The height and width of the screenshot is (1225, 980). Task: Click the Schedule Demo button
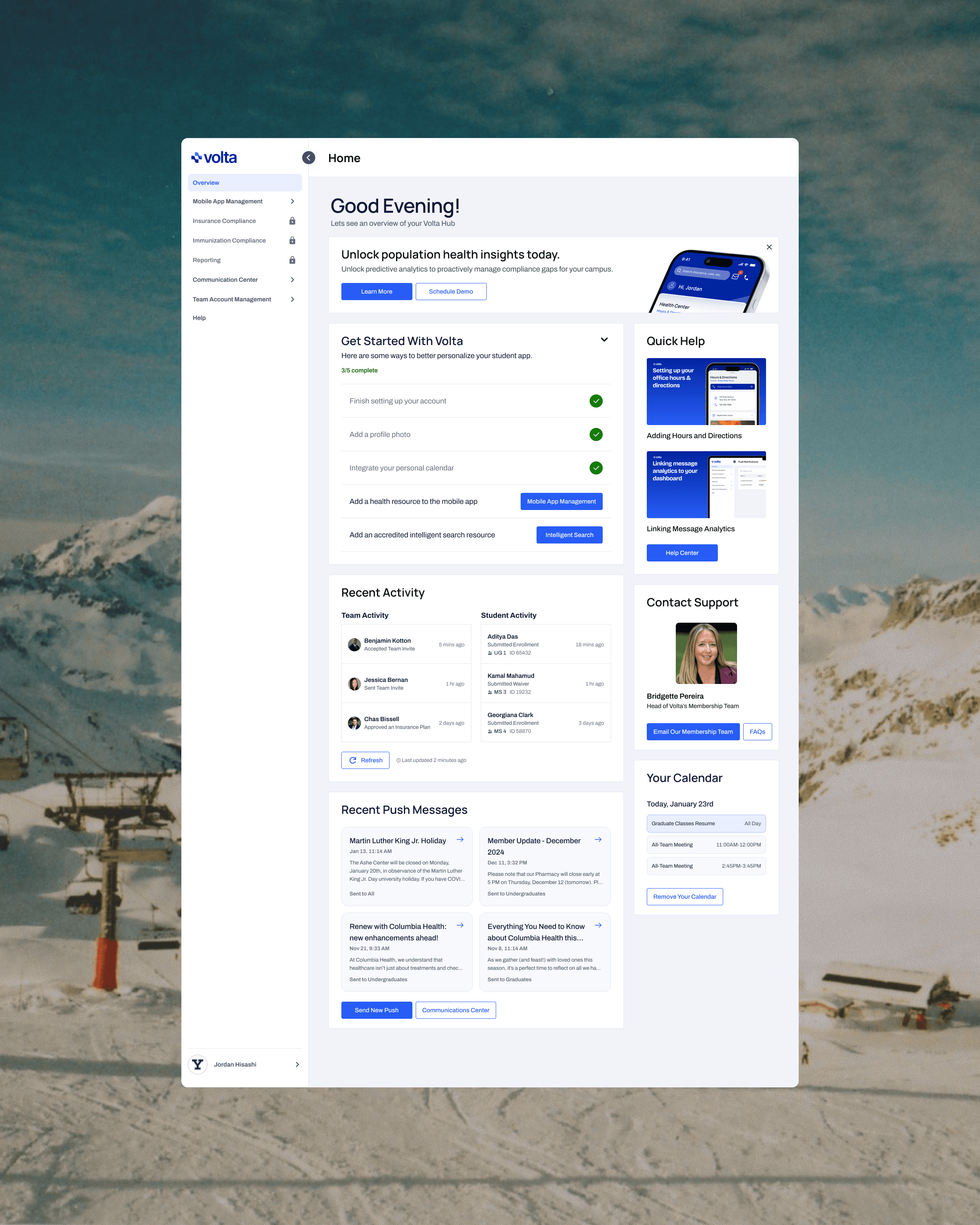[450, 292]
